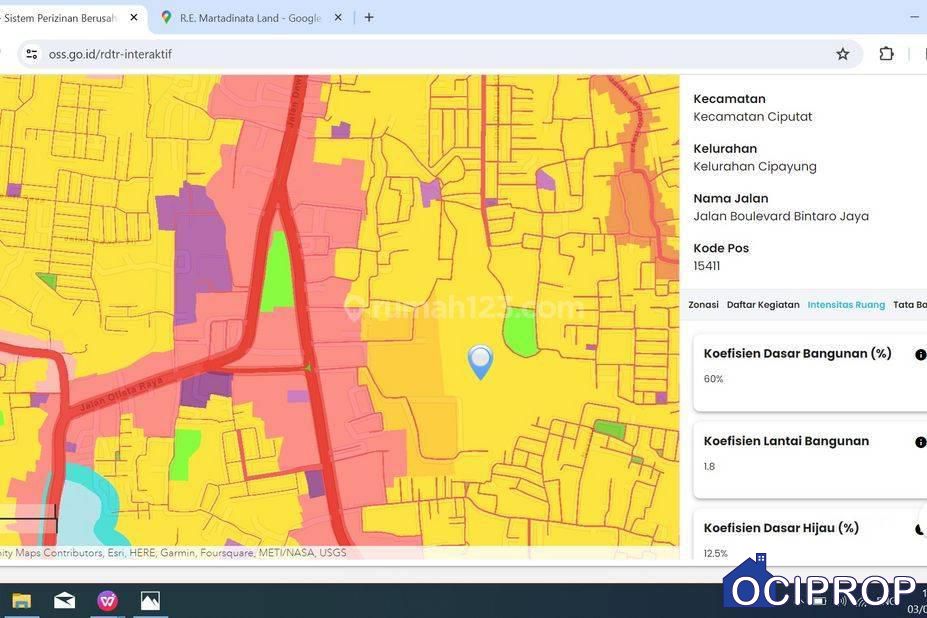Close the R.E. Martadinata Land tab
Viewport: 927px width, 618px height.
(x=338, y=18)
